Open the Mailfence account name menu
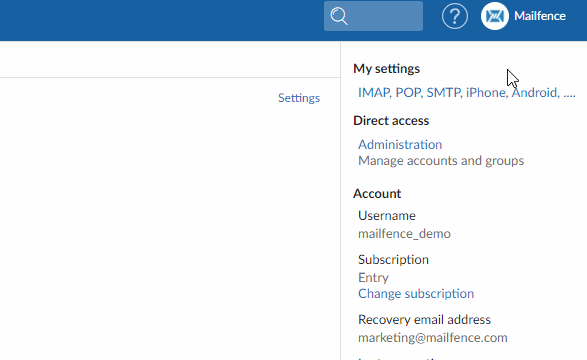Image resolution: width=587 pixels, height=360 pixels. pyautogui.click(x=539, y=16)
